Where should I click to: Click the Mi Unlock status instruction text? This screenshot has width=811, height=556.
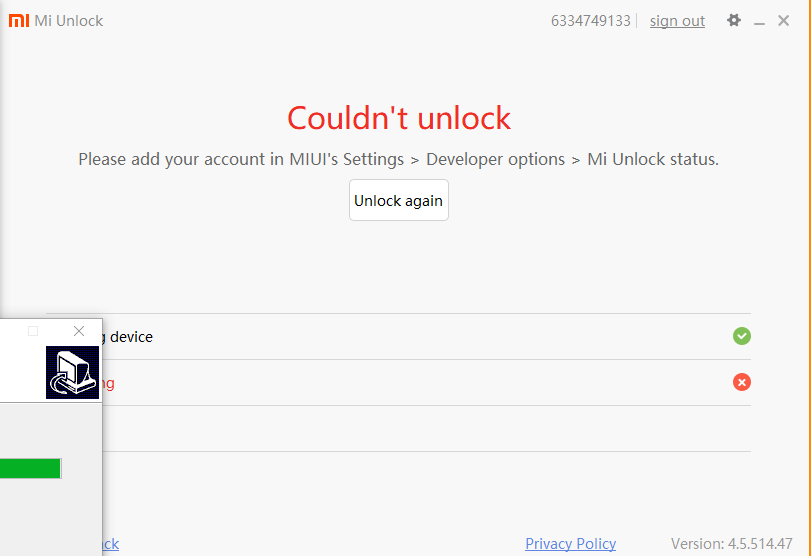click(398, 159)
